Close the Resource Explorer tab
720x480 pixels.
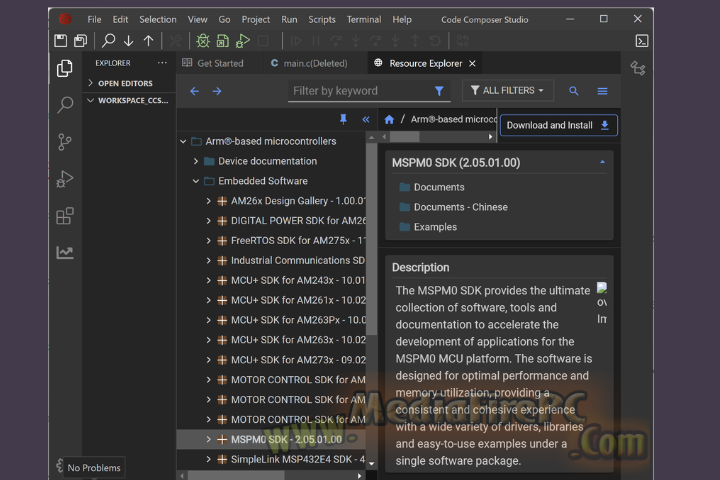pos(472,63)
